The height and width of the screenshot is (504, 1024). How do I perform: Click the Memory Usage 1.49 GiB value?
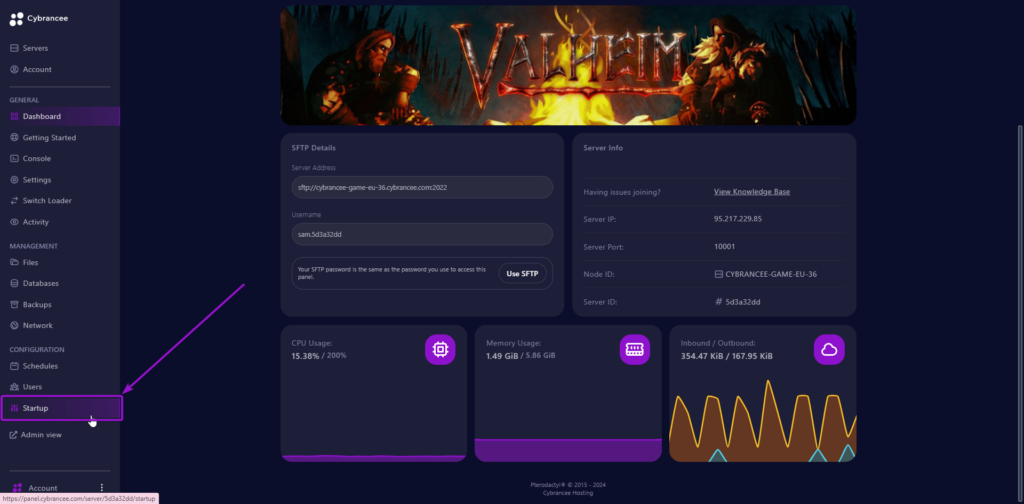tap(502, 356)
